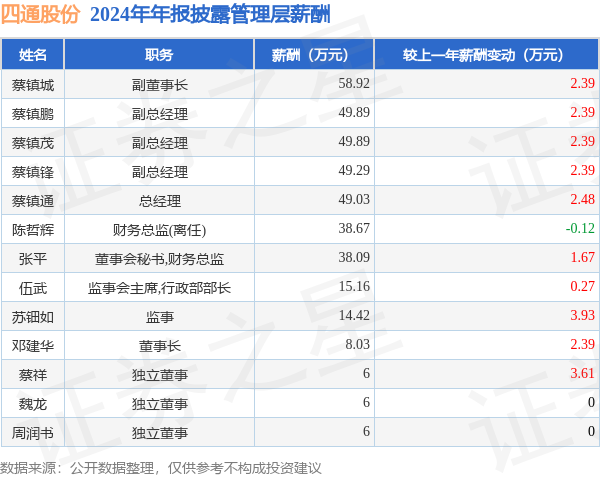Click the green change value -0.12

pyautogui.click(x=580, y=229)
